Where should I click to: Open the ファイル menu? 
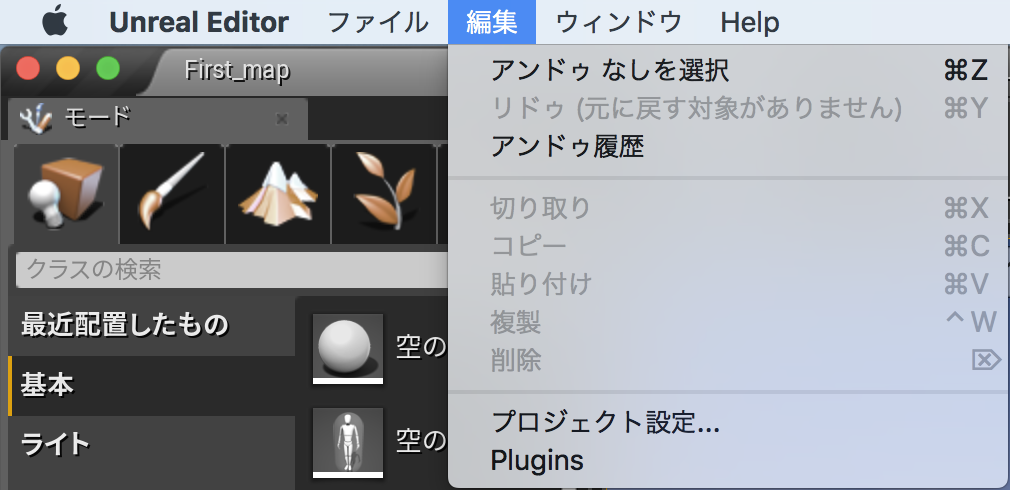378,23
